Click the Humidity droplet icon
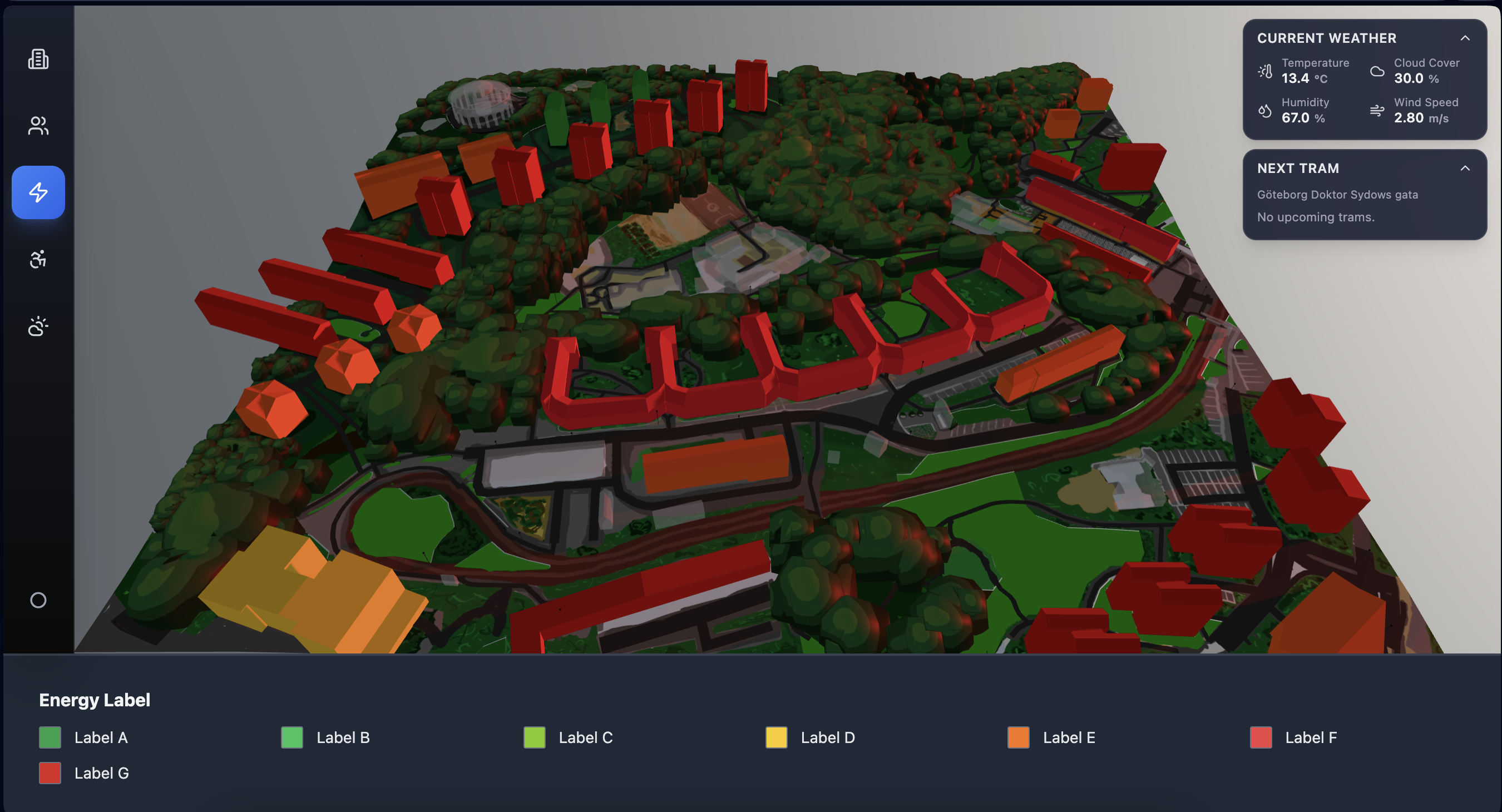The height and width of the screenshot is (812, 1502). tap(1264, 111)
